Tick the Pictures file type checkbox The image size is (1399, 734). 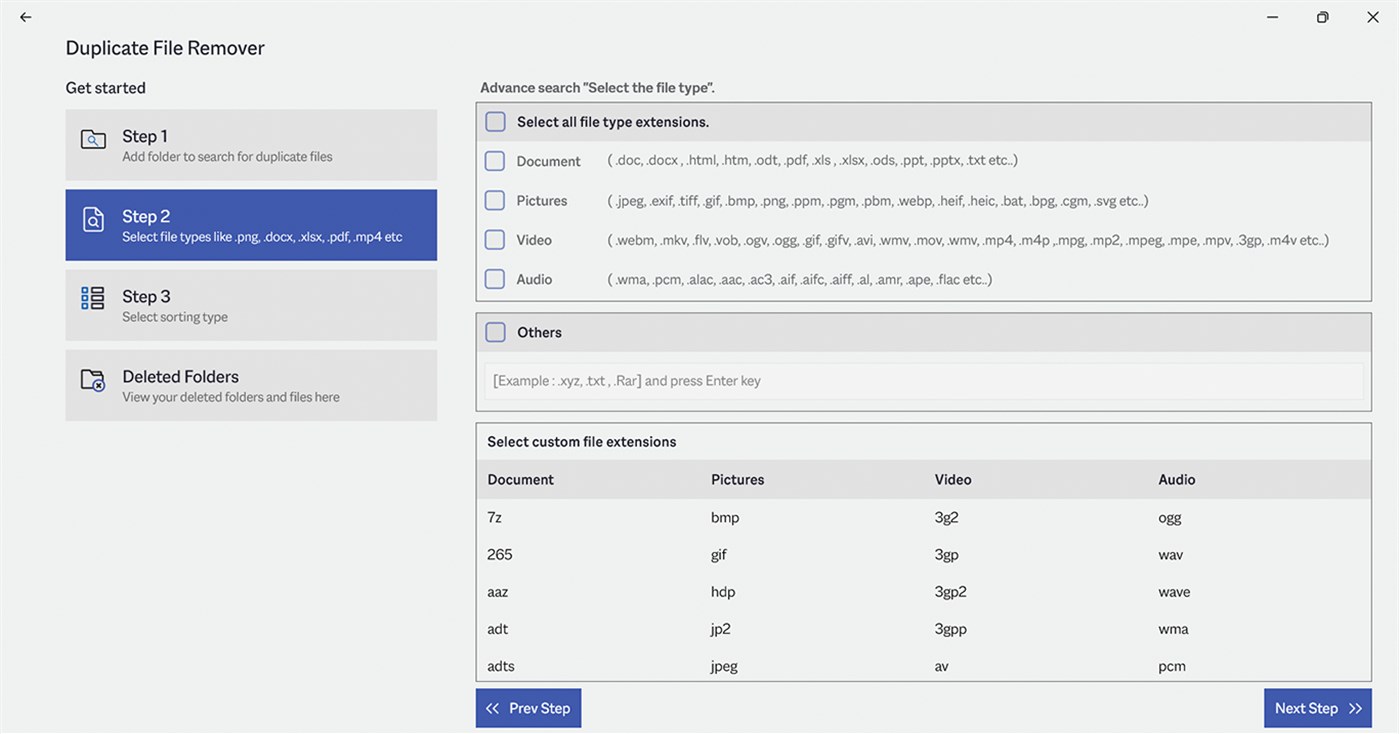(x=495, y=201)
